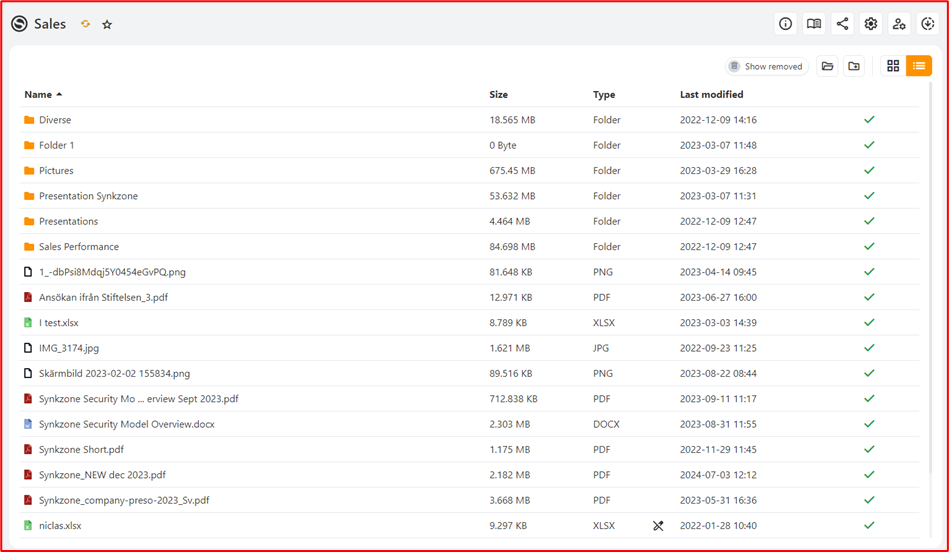Click the PDF icon of Synkzone Short.pdf
This screenshot has width=949, height=552.
(28, 450)
